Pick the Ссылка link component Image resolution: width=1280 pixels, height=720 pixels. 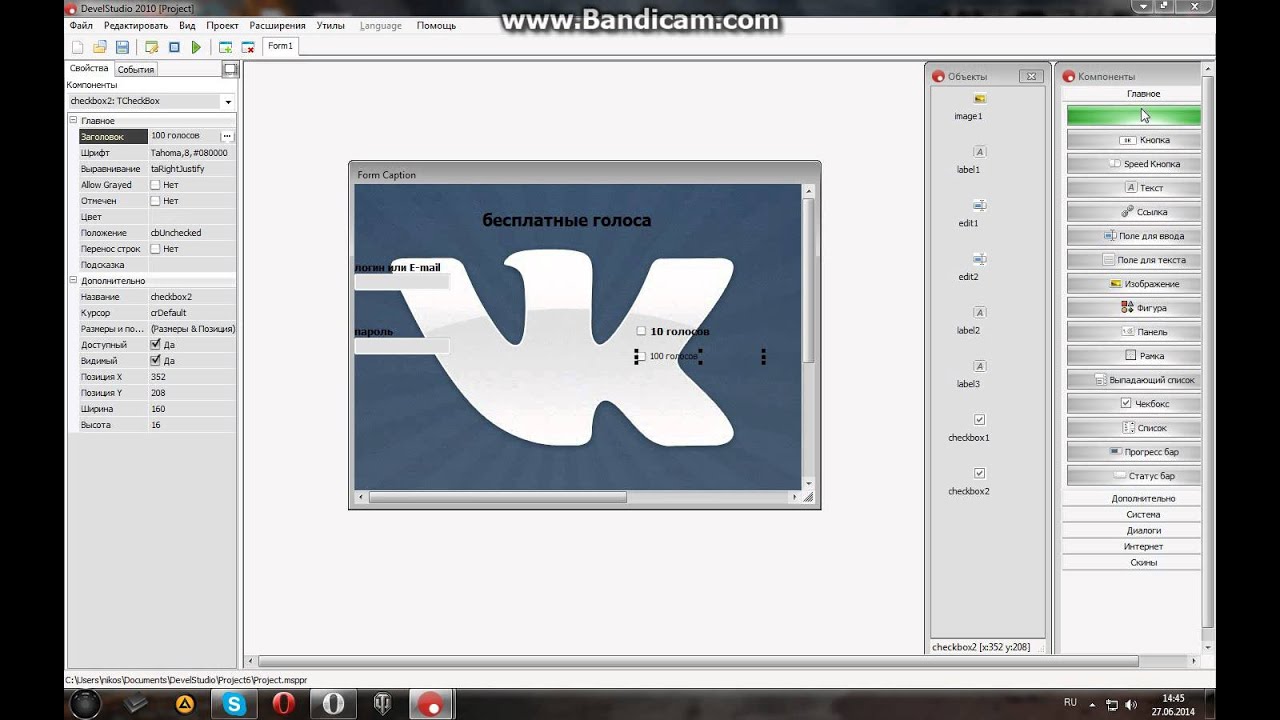tap(1134, 212)
